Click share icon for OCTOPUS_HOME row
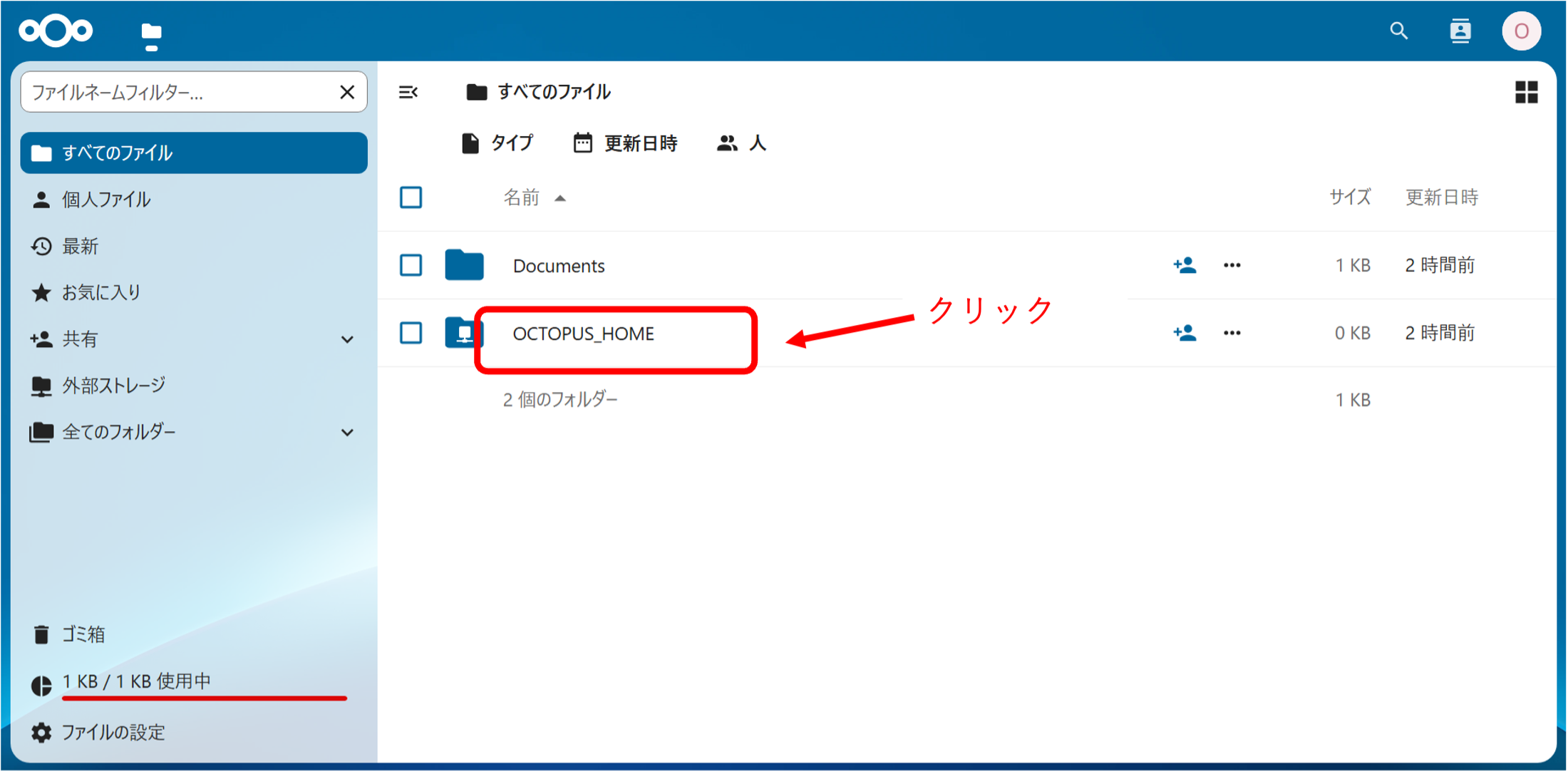Screen dimensions: 1568x774 tap(1185, 333)
